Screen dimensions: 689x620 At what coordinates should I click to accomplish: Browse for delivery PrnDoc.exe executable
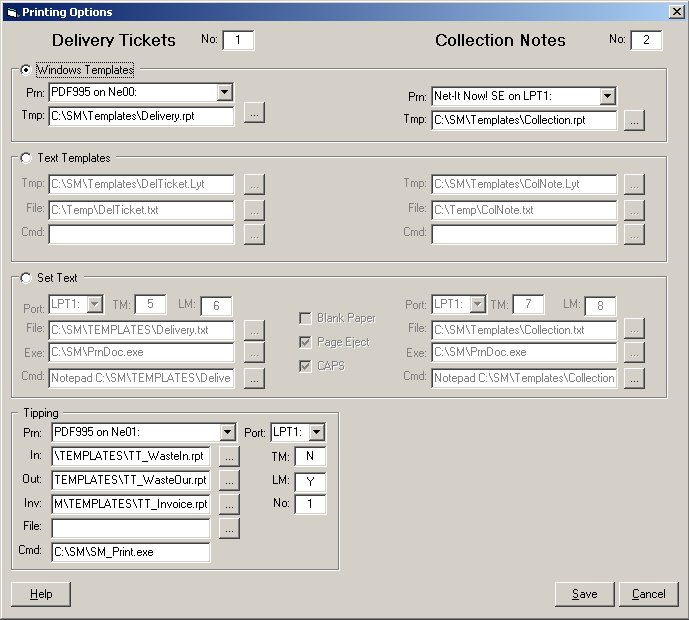pos(254,352)
